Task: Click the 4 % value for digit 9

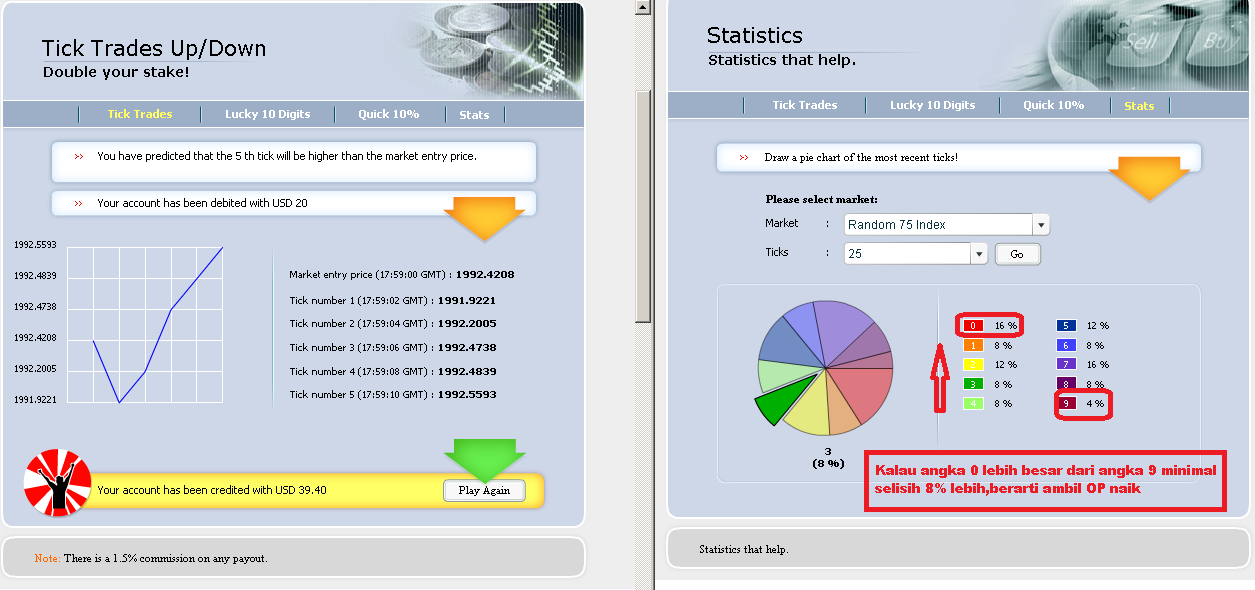Action: (1095, 404)
